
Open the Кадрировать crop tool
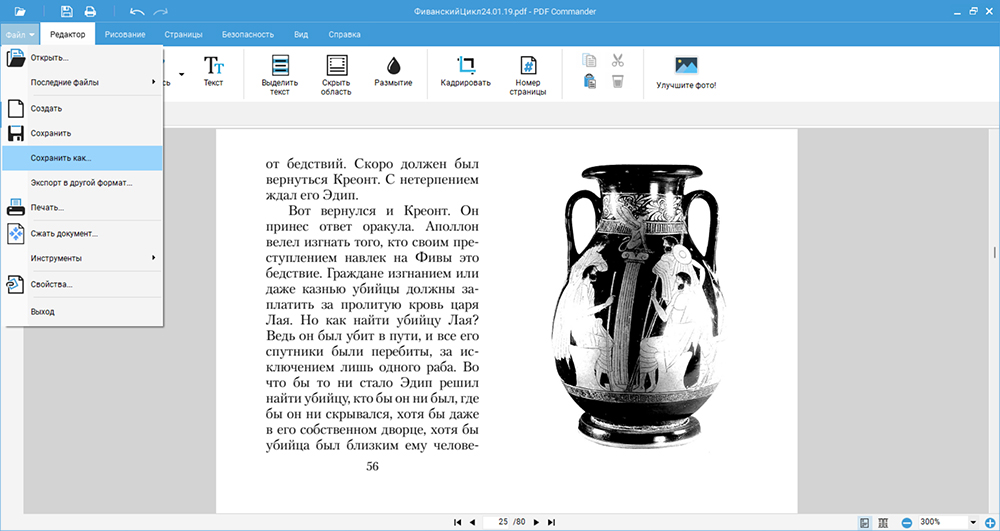click(x=466, y=71)
